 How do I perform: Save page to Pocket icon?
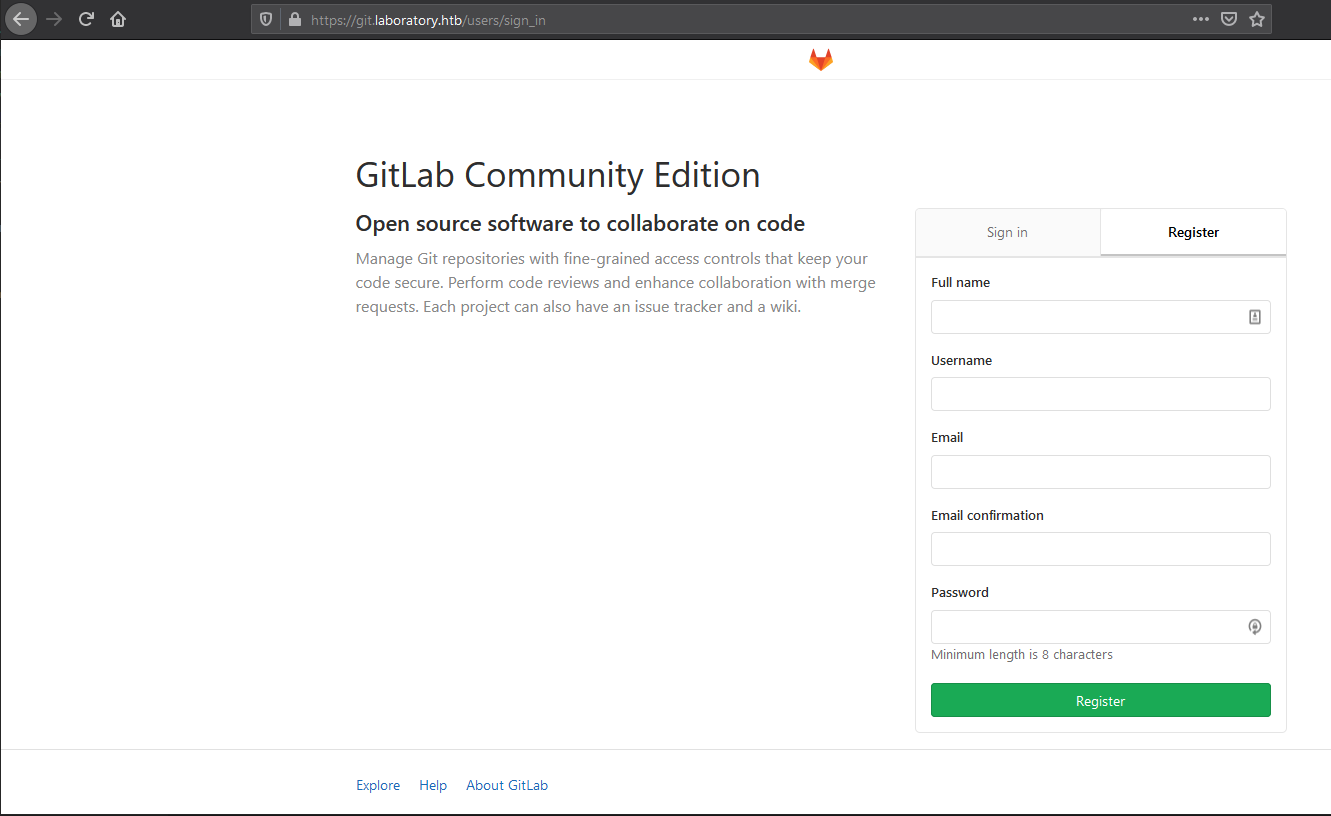(x=1229, y=19)
